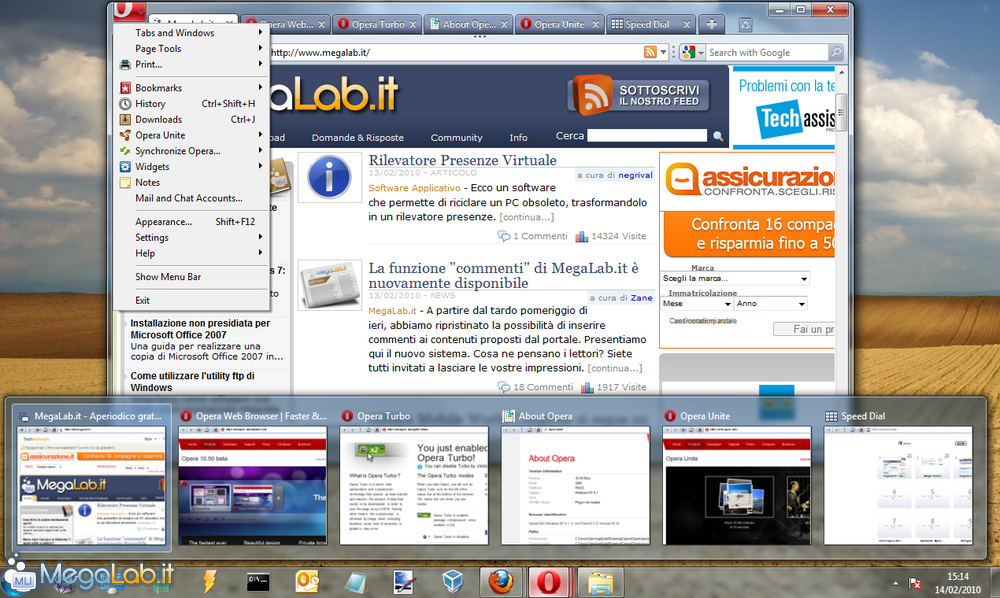Launch the lightning bolt taskbar app
The image size is (1000, 598).
click(209, 581)
